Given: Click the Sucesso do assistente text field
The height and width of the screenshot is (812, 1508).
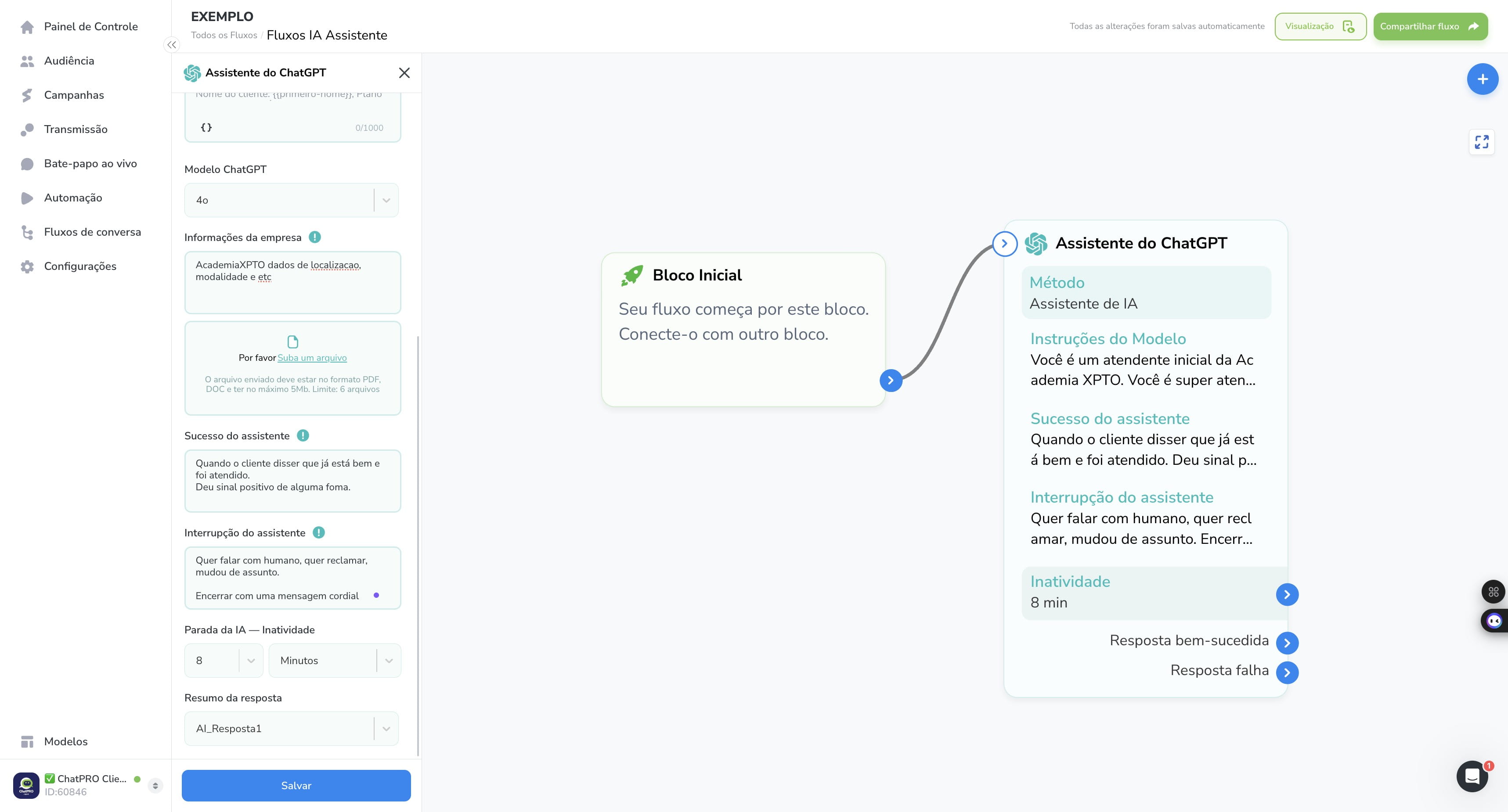Looking at the screenshot, I should tap(293, 481).
